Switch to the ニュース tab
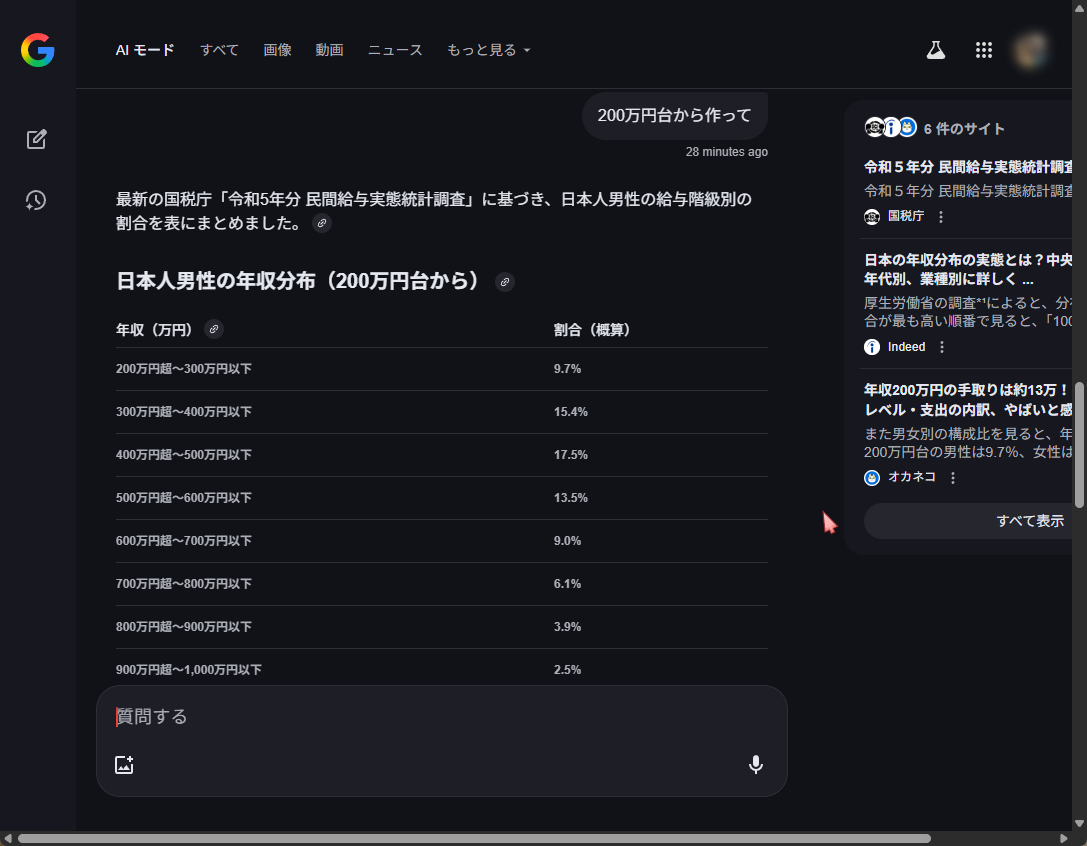The width and height of the screenshot is (1087, 846). (394, 50)
